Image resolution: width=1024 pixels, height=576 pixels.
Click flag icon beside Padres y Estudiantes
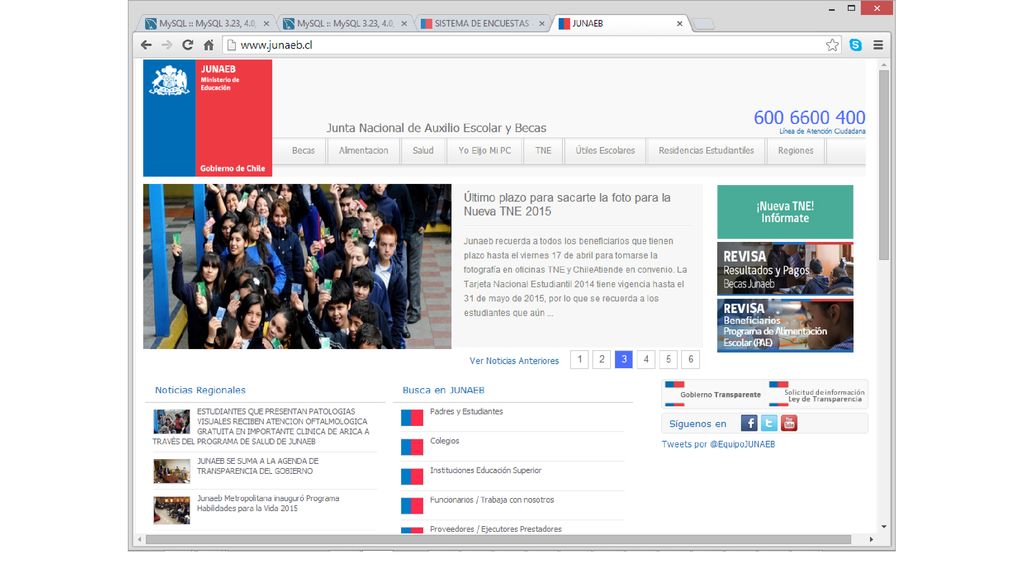412,418
